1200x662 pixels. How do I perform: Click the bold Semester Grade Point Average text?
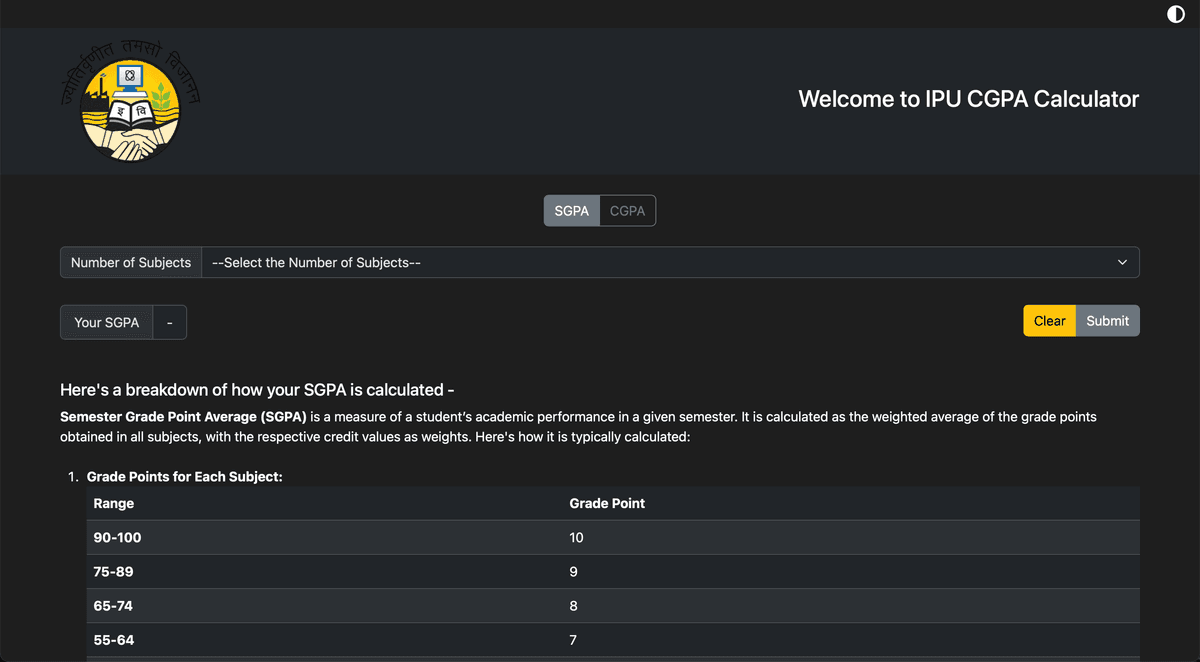click(183, 416)
